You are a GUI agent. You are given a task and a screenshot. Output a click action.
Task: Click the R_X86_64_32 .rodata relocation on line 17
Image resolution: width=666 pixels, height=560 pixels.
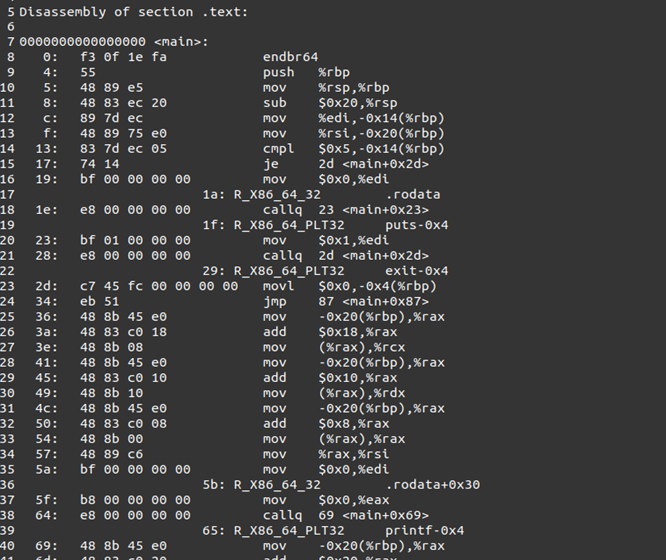click(x=321, y=195)
